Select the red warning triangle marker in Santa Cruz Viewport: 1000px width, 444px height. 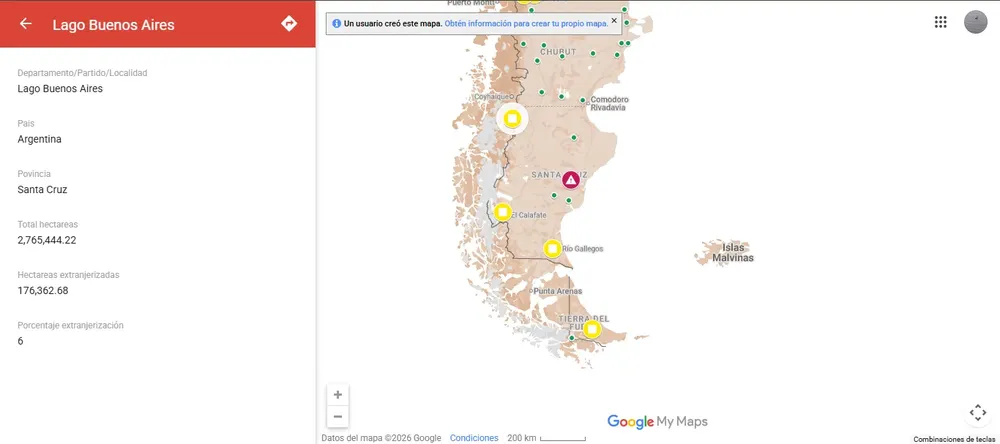click(571, 180)
